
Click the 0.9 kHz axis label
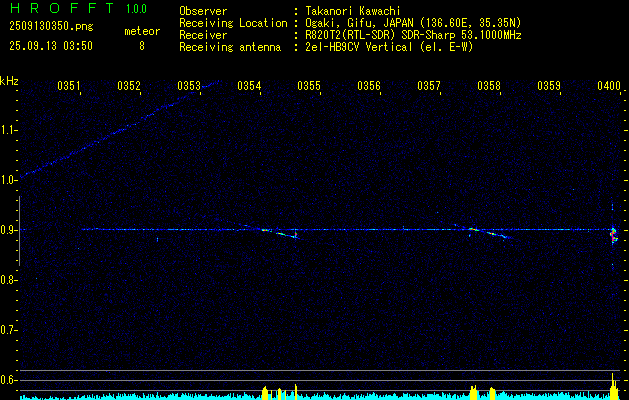pos(7,230)
